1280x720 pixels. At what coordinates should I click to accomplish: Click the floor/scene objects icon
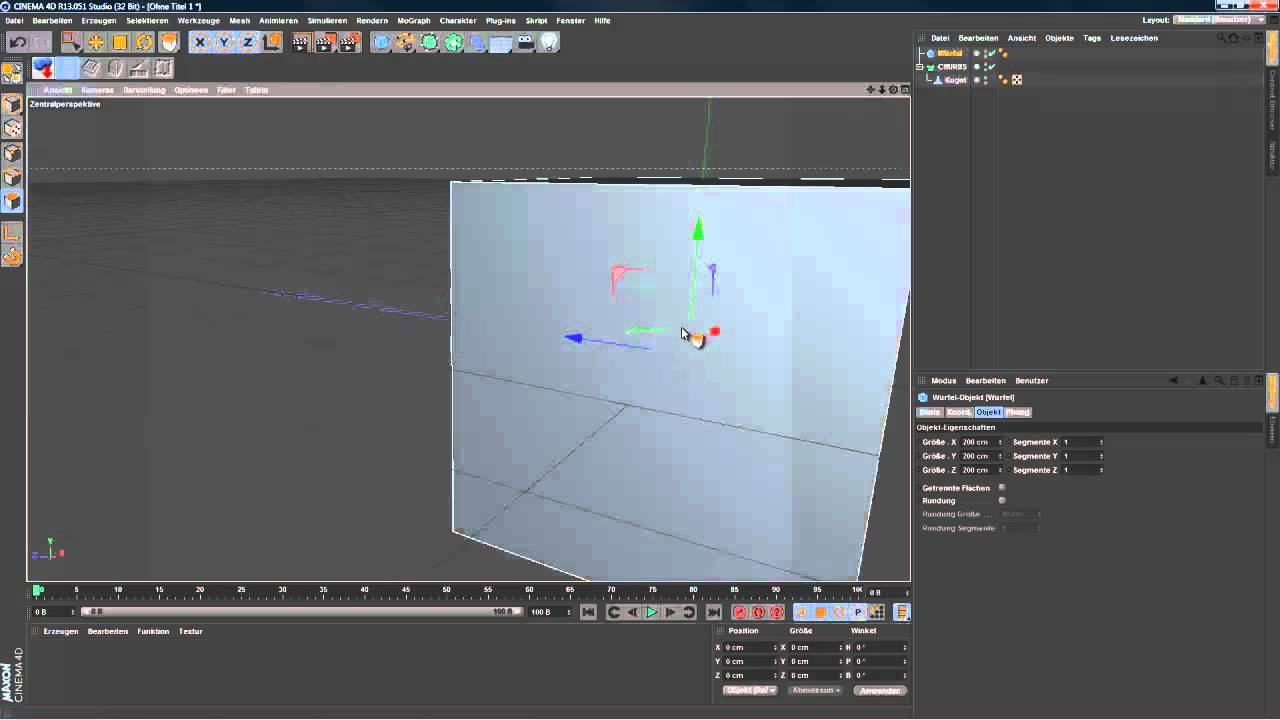point(501,42)
